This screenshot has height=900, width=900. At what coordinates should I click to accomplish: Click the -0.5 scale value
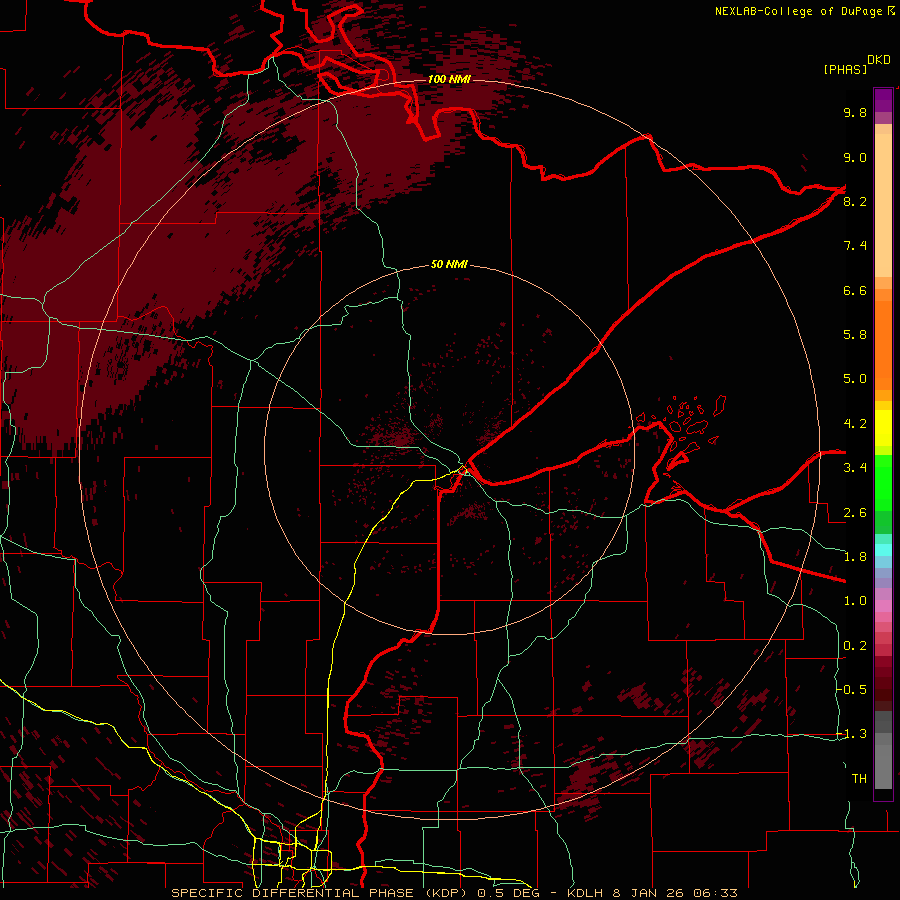tap(852, 690)
